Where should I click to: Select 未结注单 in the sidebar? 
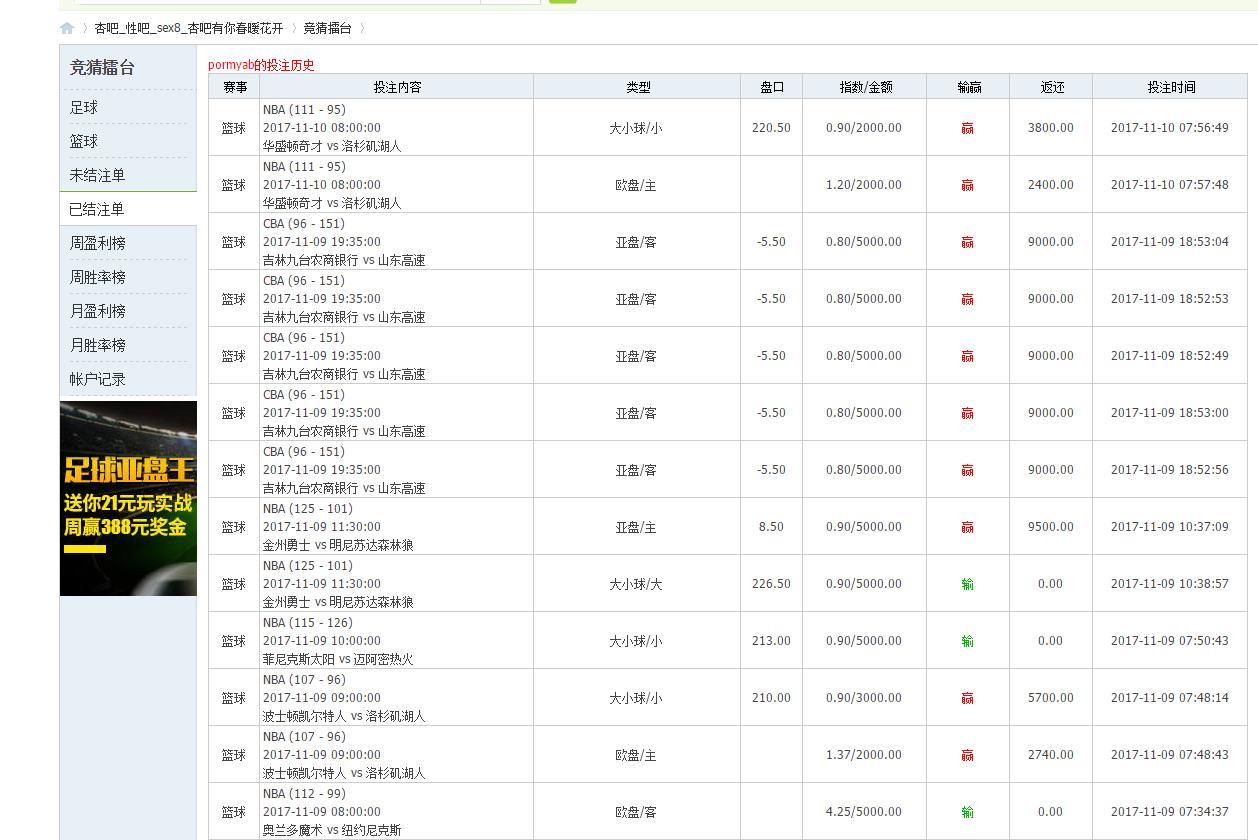pyautogui.click(x=97, y=175)
